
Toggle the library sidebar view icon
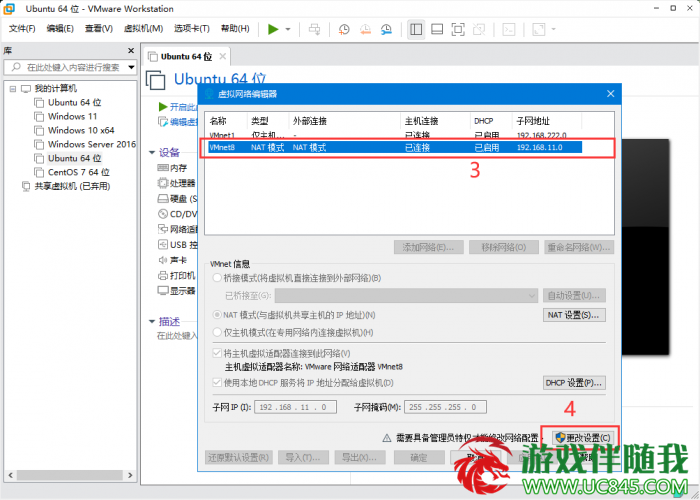416,29
